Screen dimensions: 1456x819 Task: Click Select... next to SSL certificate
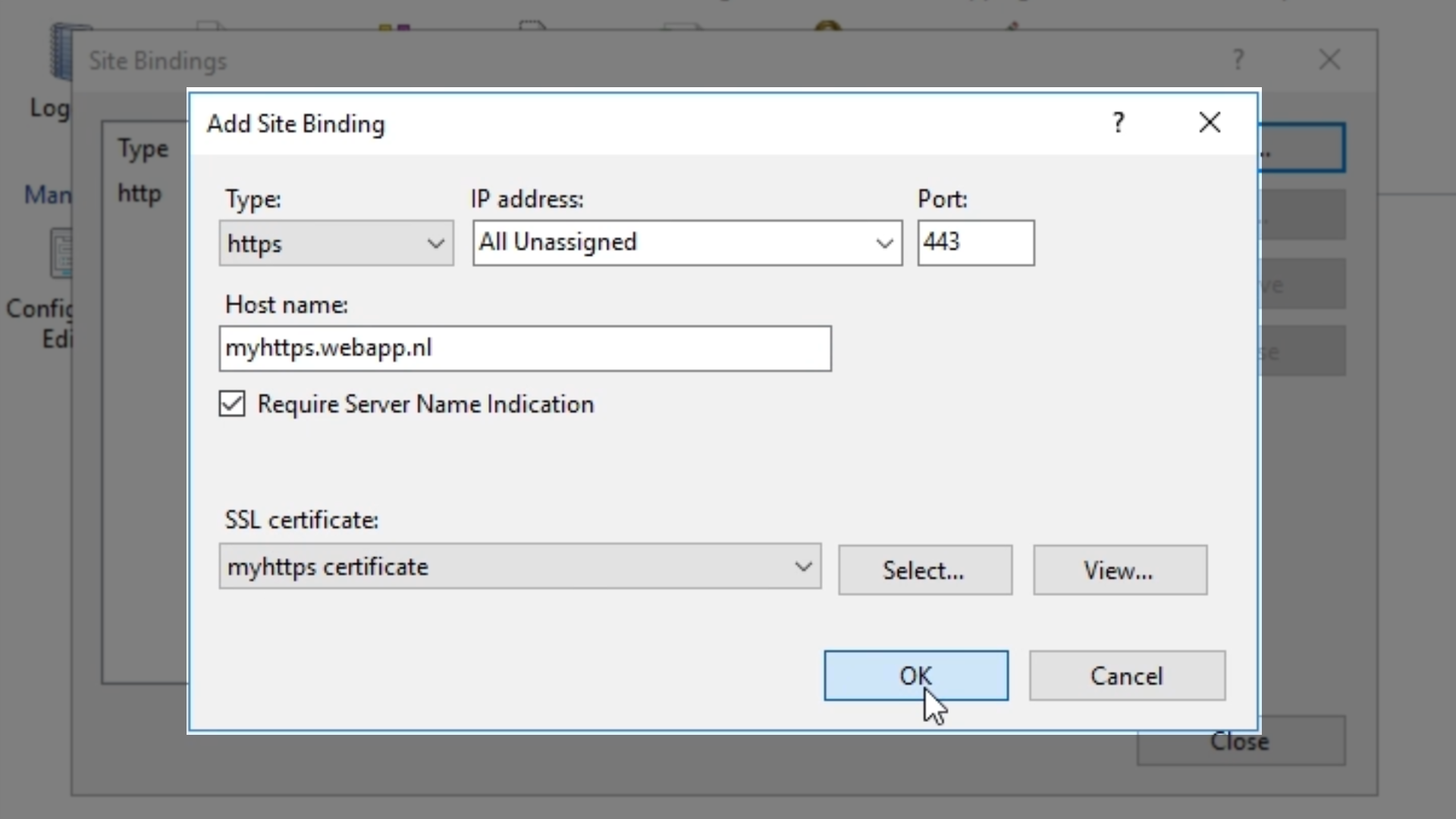coord(924,570)
